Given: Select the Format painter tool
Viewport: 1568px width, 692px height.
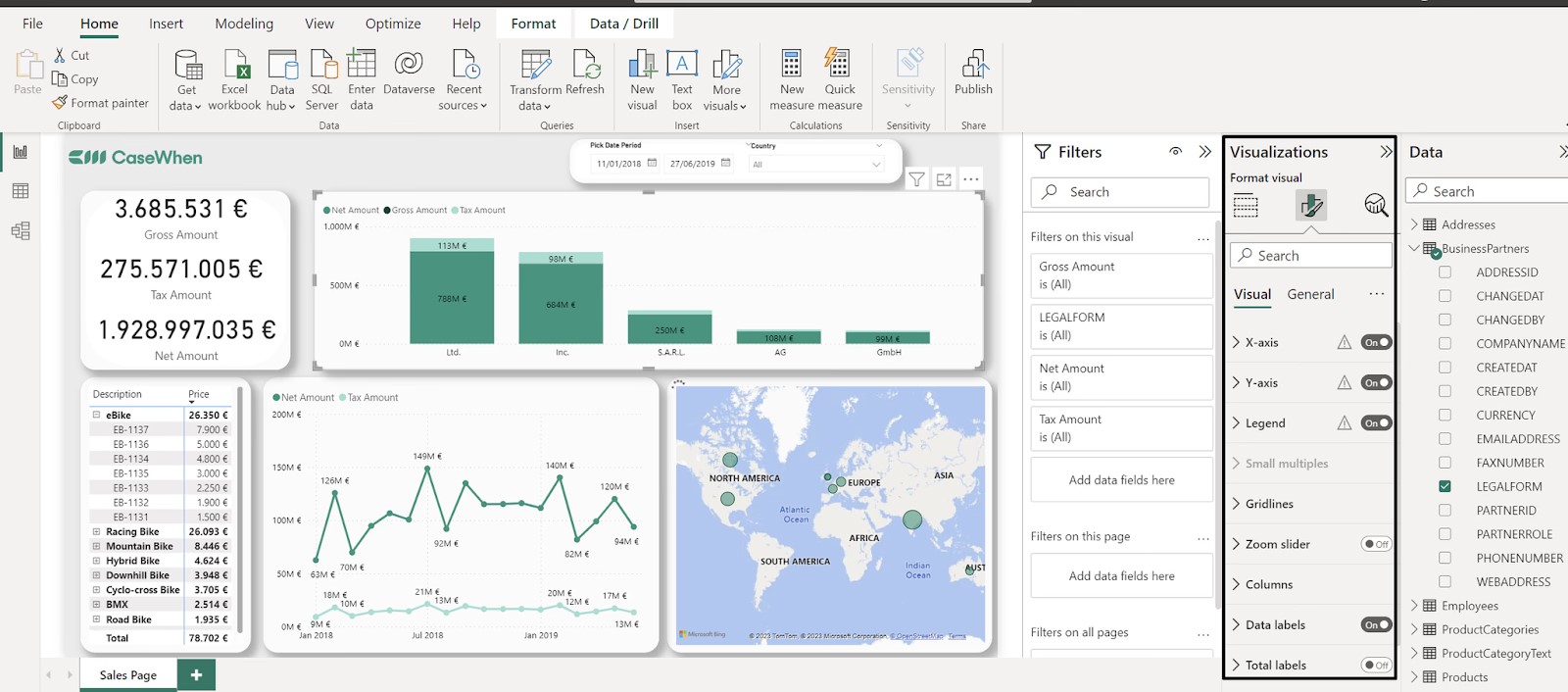Looking at the screenshot, I should click(101, 103).
